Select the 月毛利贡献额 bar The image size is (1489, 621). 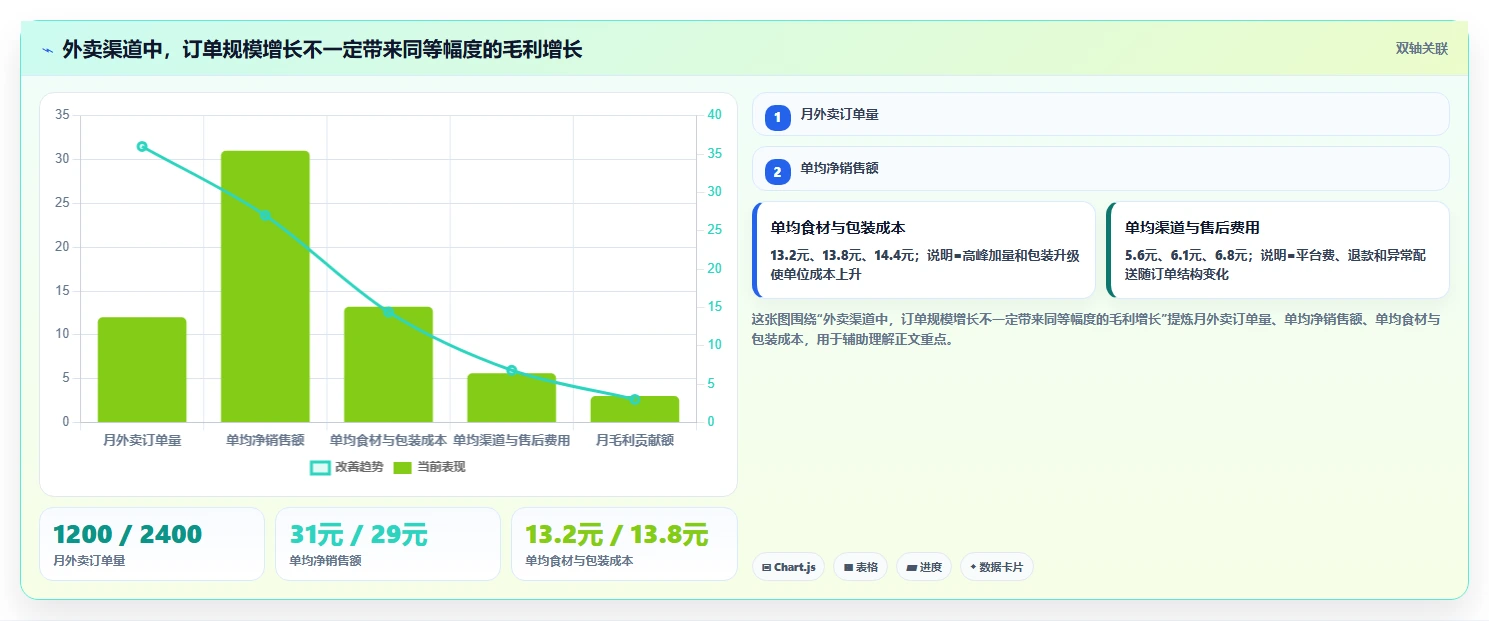point(634,409)
